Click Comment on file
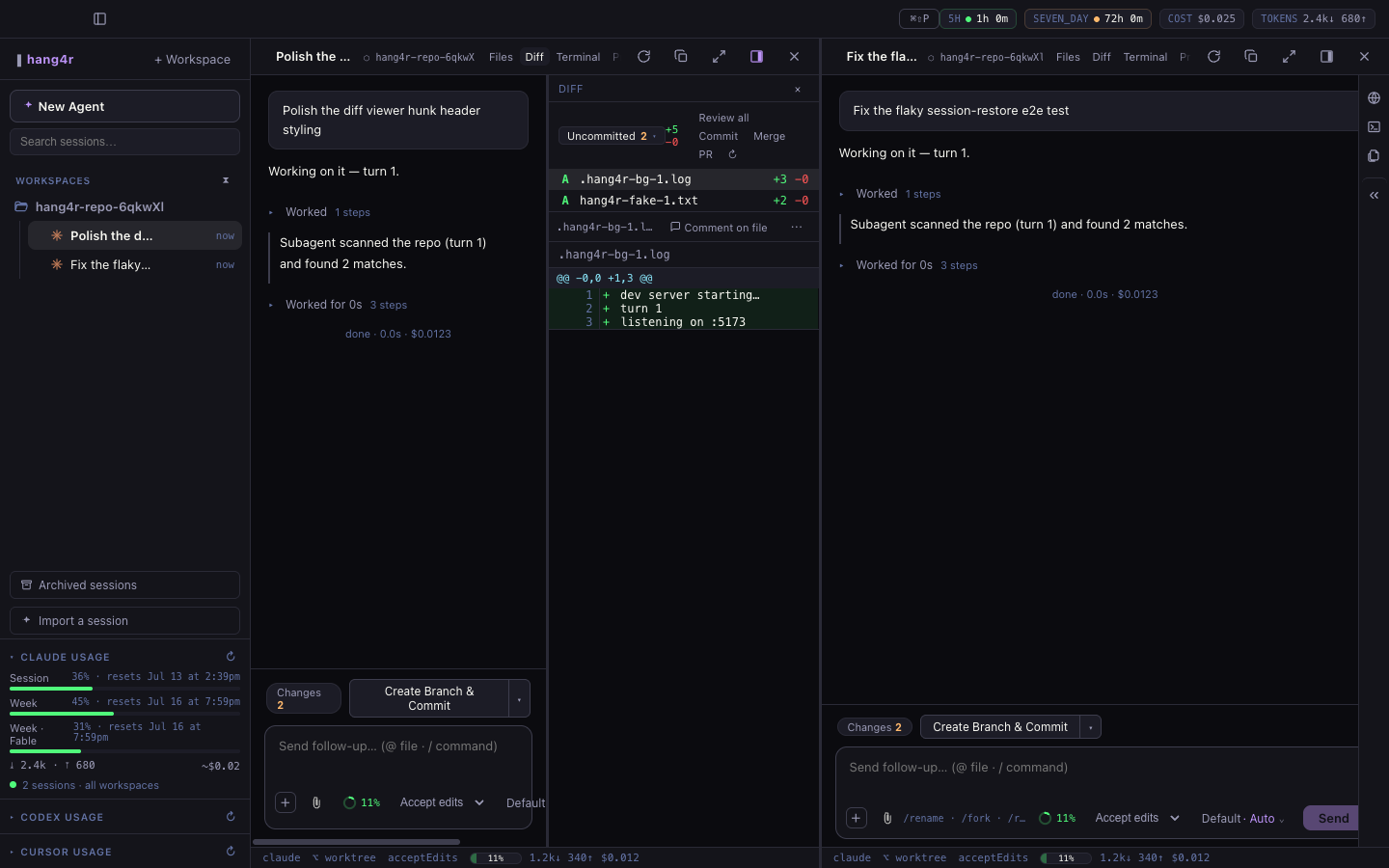 pos(719,228)
